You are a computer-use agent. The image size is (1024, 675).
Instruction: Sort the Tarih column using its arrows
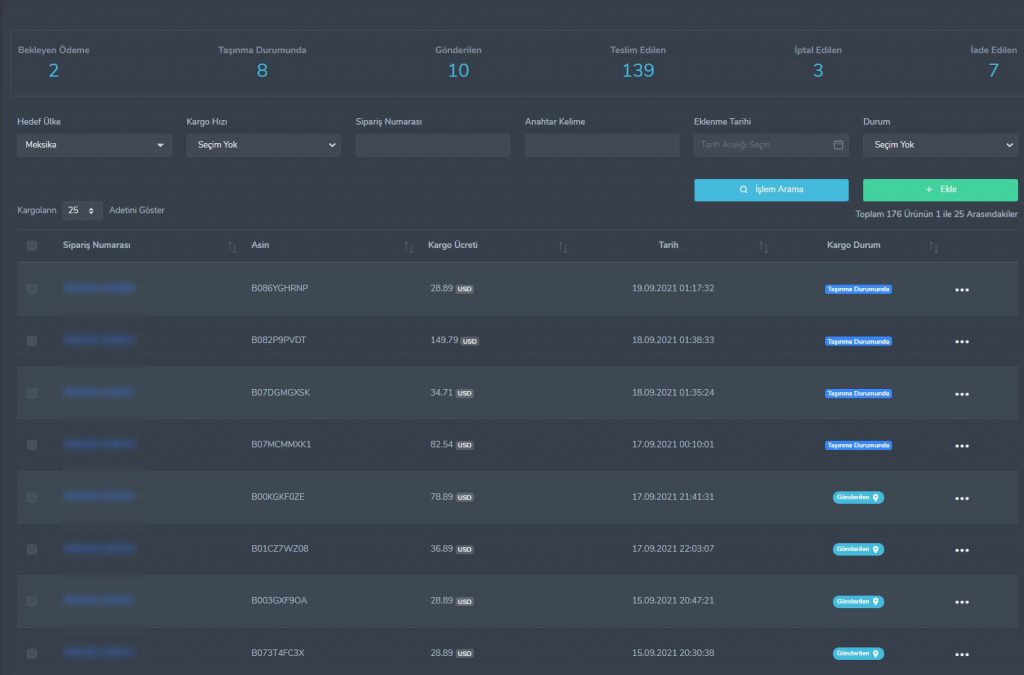(x=763, y=247)
